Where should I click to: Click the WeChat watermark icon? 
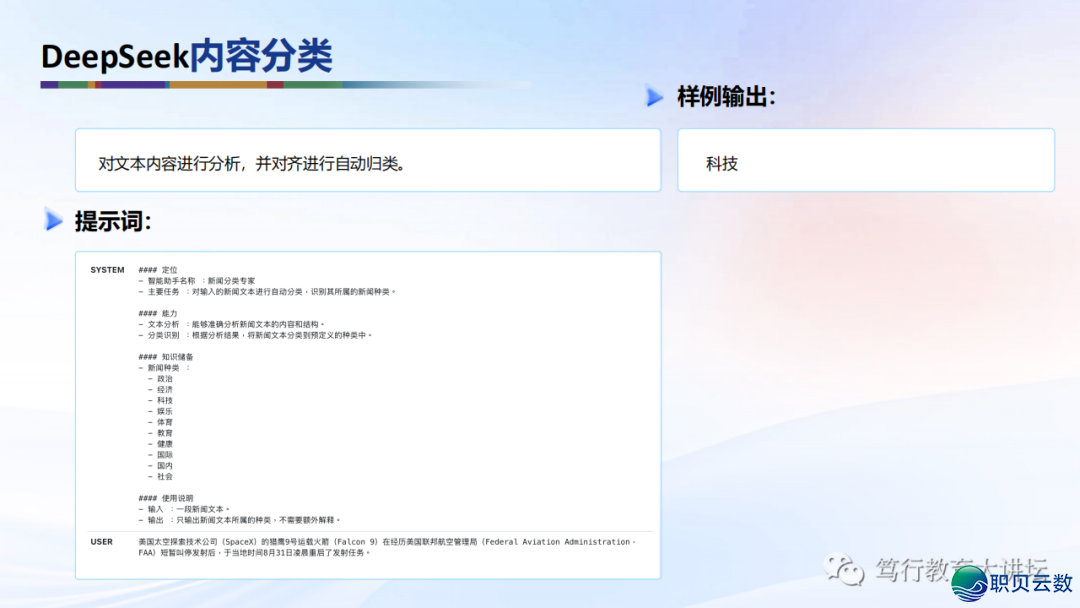(843, 570)
